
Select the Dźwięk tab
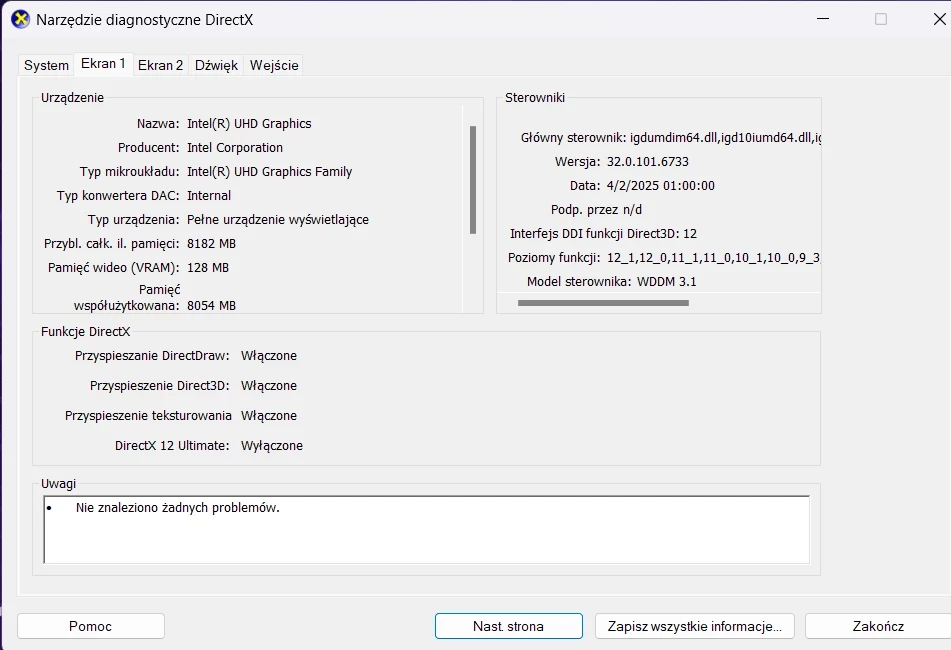[217, 64]
